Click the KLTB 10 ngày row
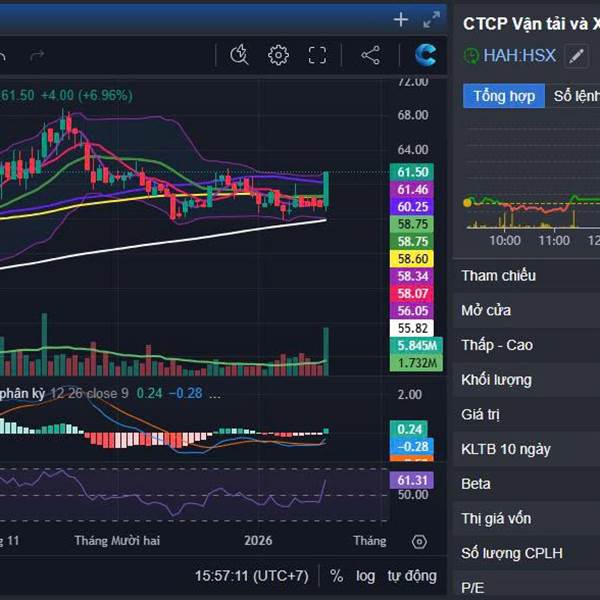This screenshot has width=600, height=600. coord(527,449)
